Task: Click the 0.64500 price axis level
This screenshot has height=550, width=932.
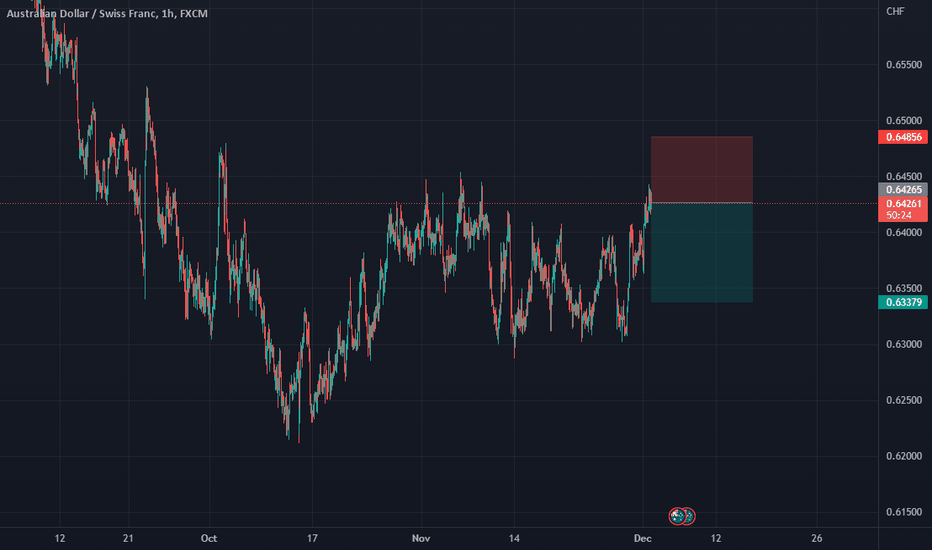Action: tap(903, 177)
